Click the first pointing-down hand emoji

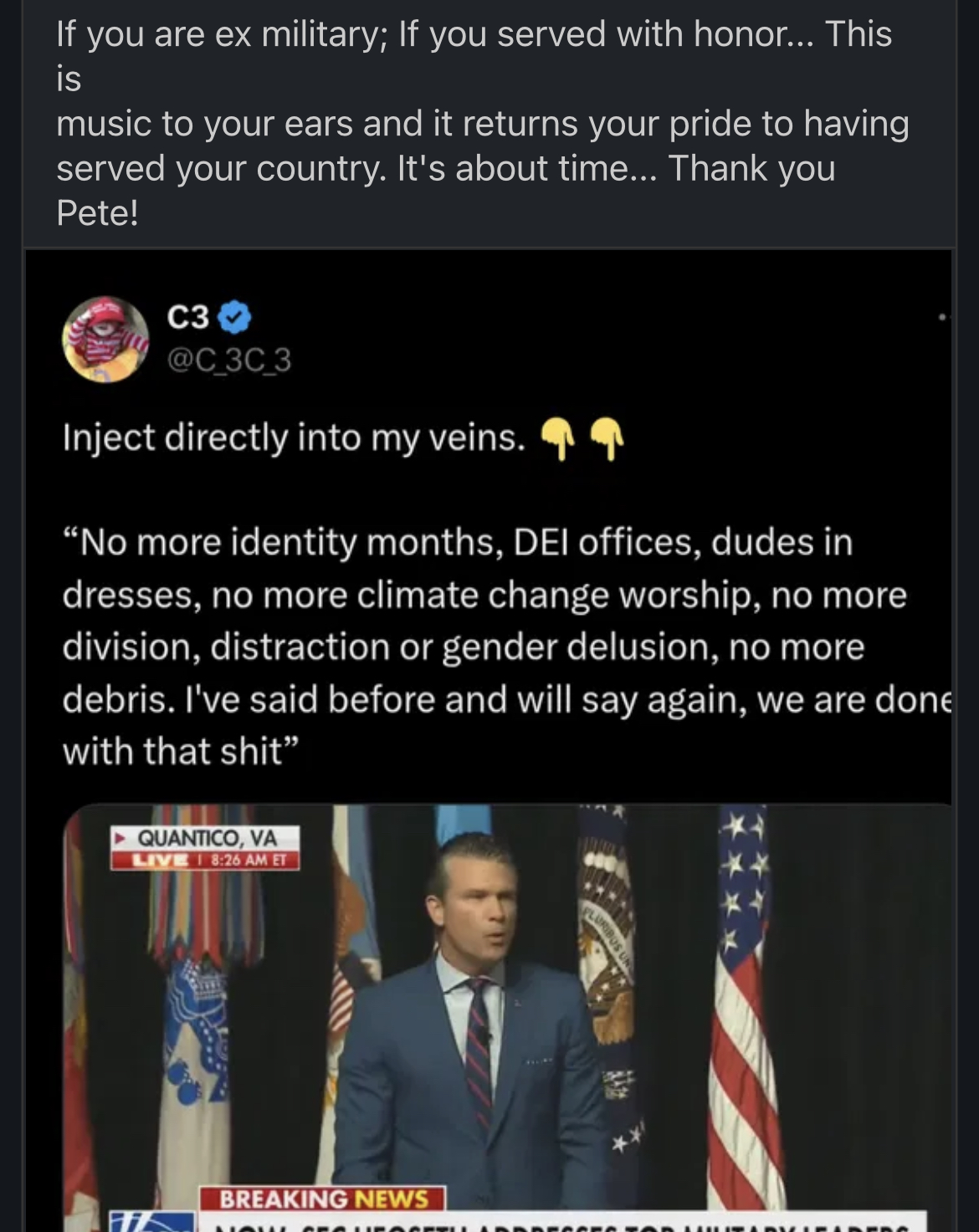click(556, 439)
